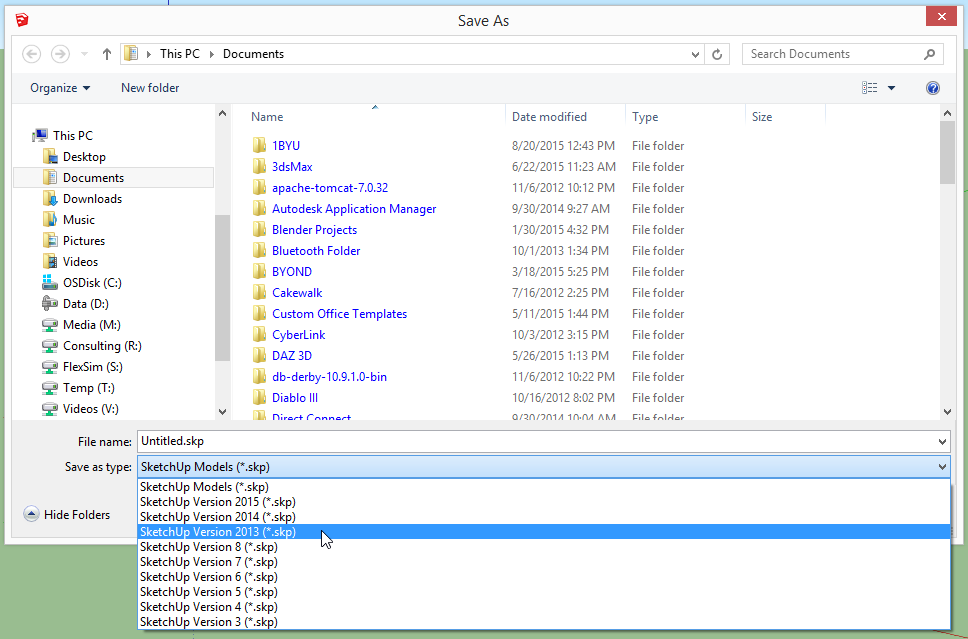Choose SketchUp Version 8 (*.skp)
968x639 pixels.
(543, 547)
